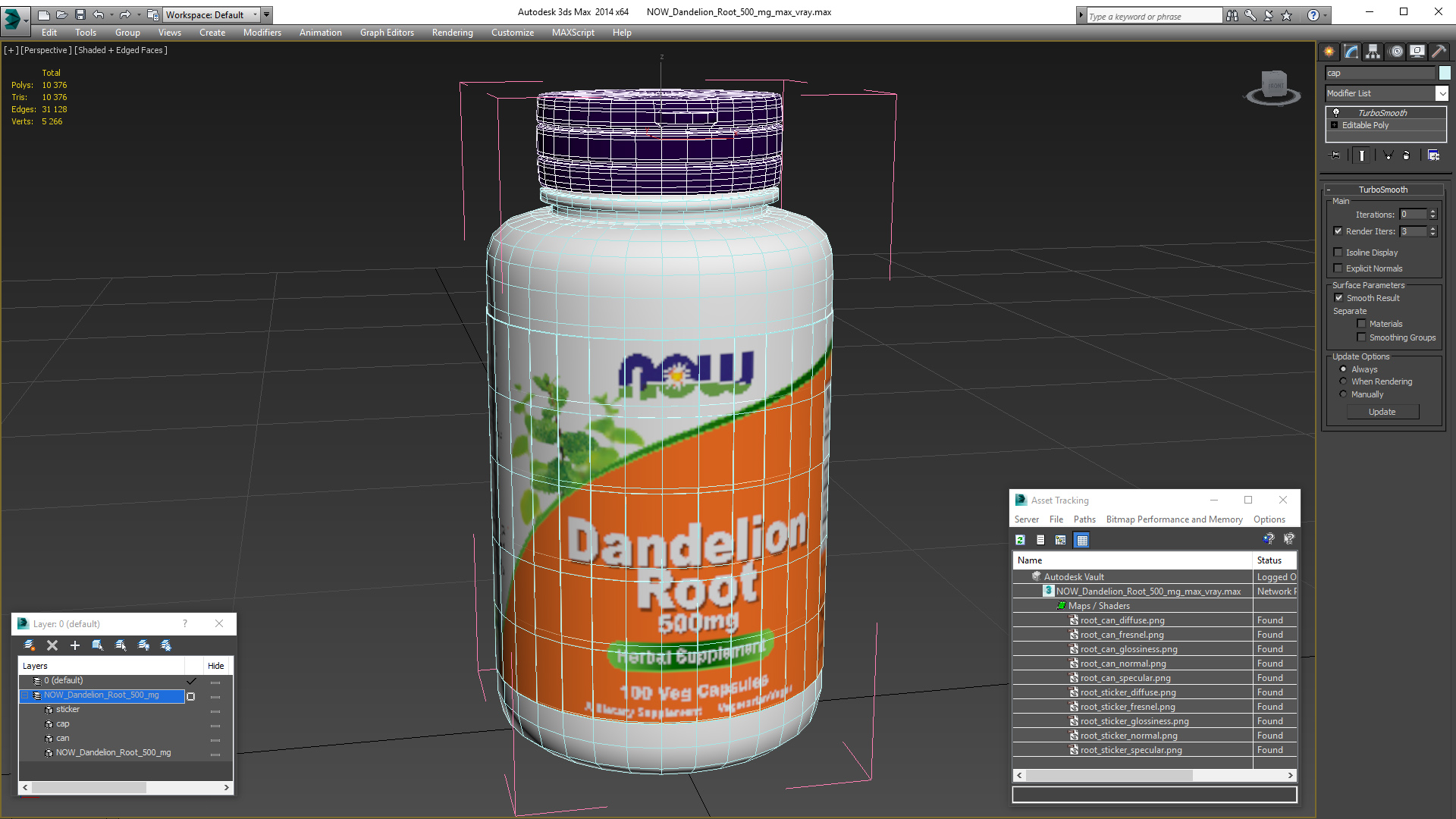The height and width of the screenshot is (819, 1456).
Task: Open the Help icon dropdown arrow
Action: 1326,15
